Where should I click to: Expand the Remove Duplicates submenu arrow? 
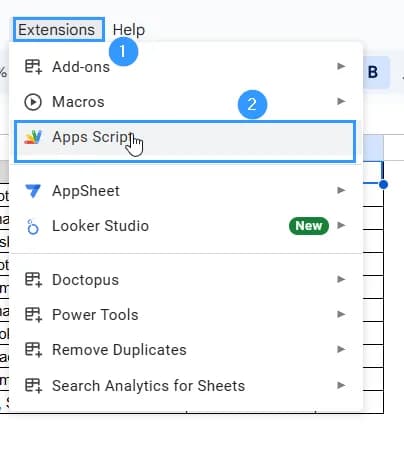point(341,349)
